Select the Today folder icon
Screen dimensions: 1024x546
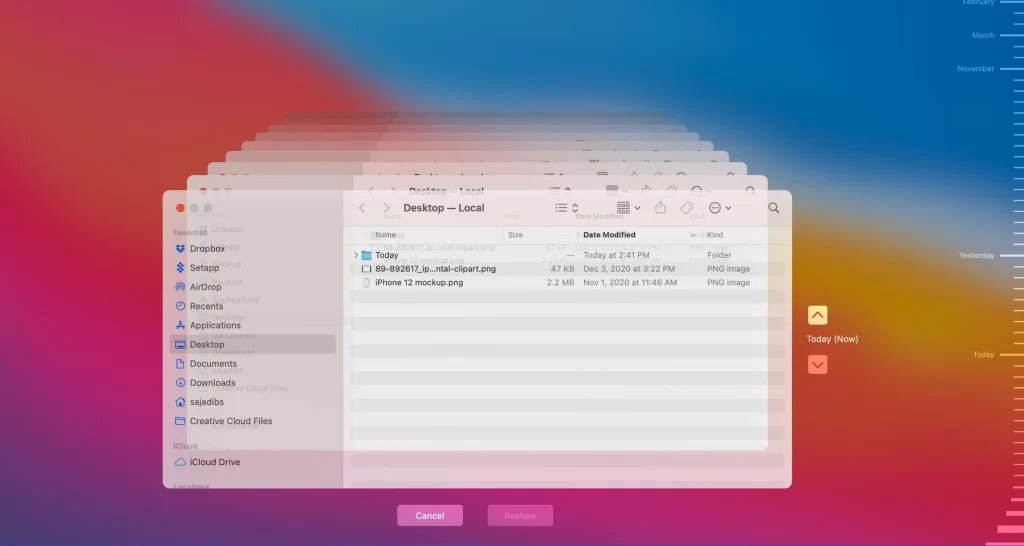366,255
